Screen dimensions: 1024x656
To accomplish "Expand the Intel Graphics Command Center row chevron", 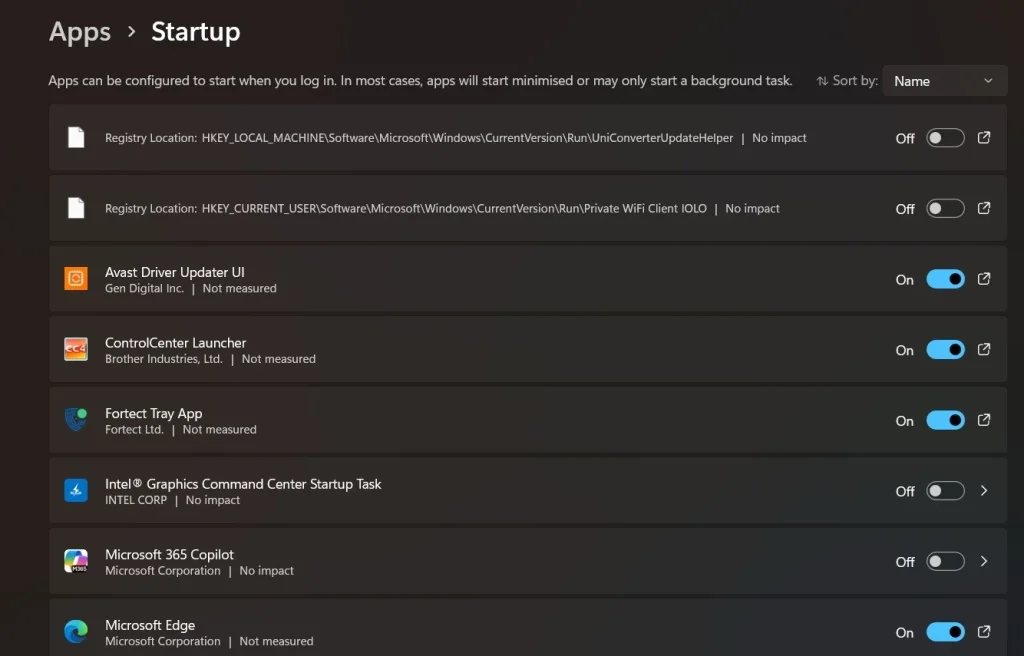I will click(x=984, y=491).
